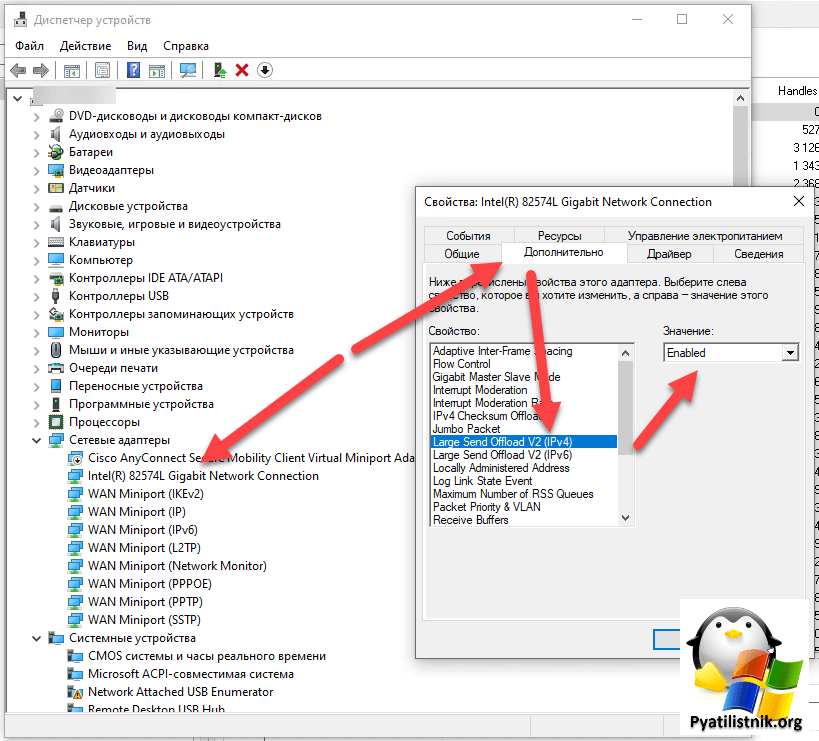
Task: Switch to the Драйвер tab
Action: 668,254
